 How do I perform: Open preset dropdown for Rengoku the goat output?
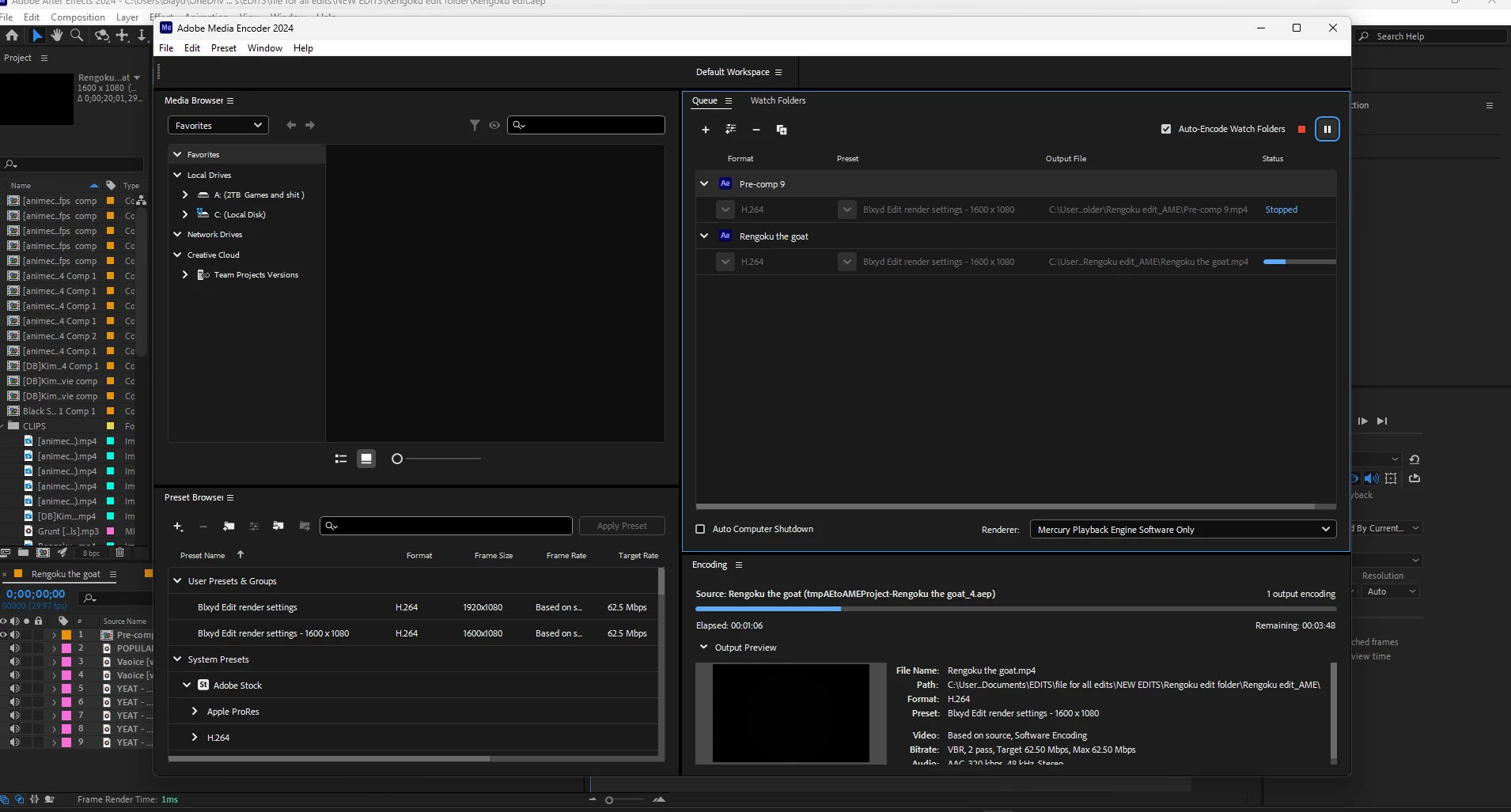click(847, 262)
